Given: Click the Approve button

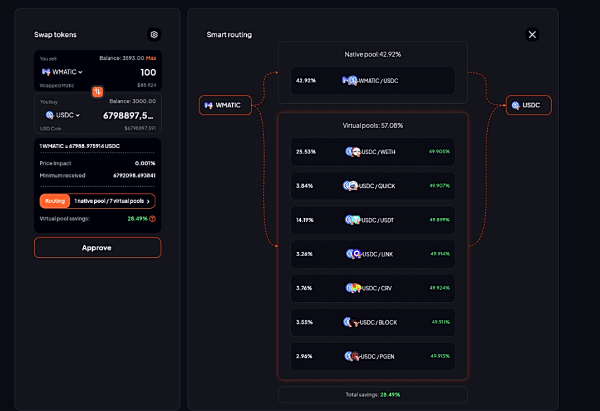Looking at the screenshot, I should [x=97, y=248].
